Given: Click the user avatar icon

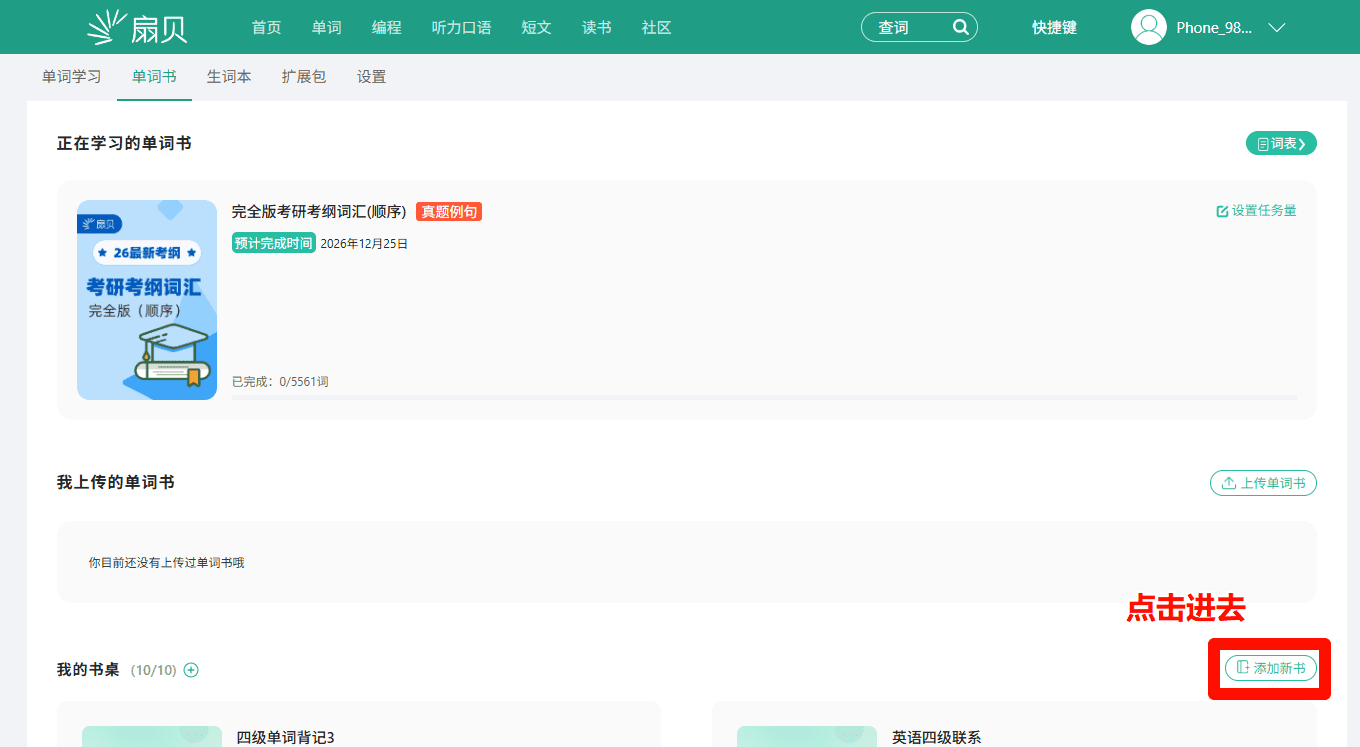Looking at the screenshot, I should pos(1148,27).
